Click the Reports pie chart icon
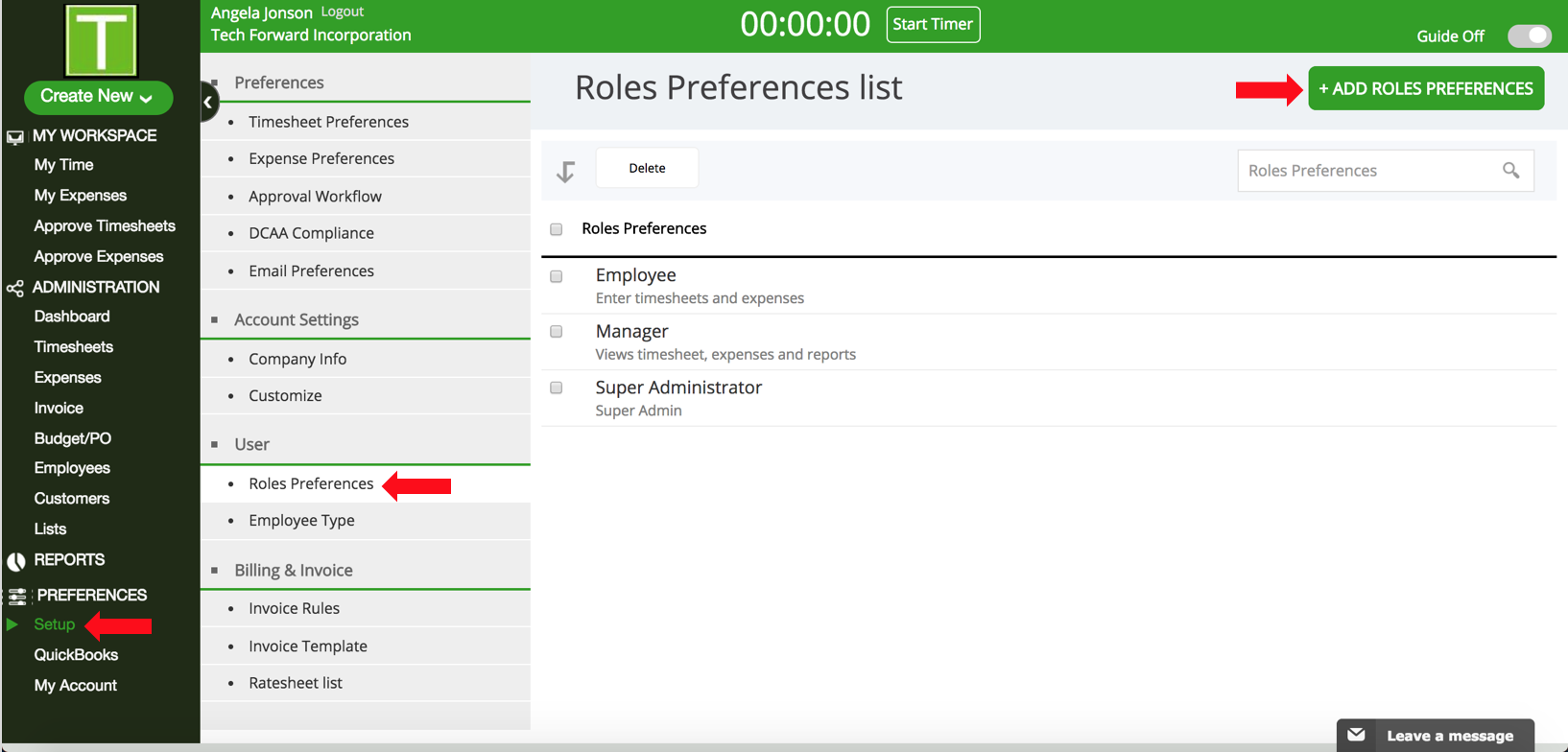The height and width of the screenshot is (752, 1568). tap(15, 560)
